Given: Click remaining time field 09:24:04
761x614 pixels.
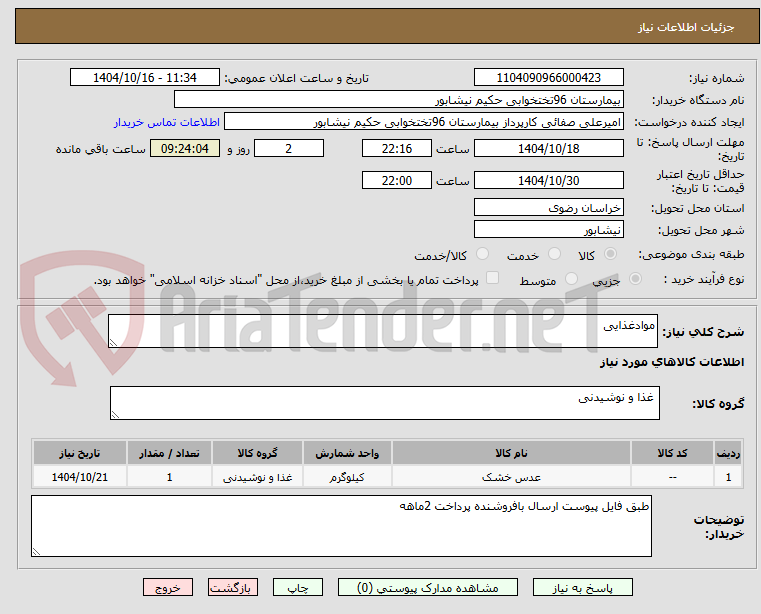Looking at the screenshot, I should 184,149.
